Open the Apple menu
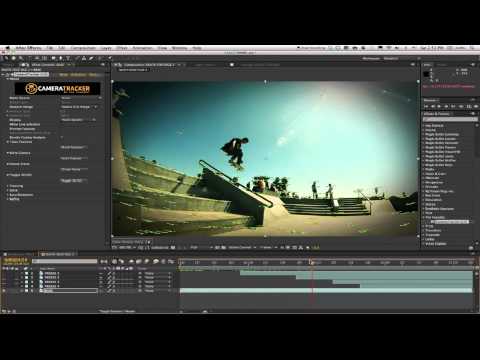This screenshot has height=360, width=480. click(7, 48)
